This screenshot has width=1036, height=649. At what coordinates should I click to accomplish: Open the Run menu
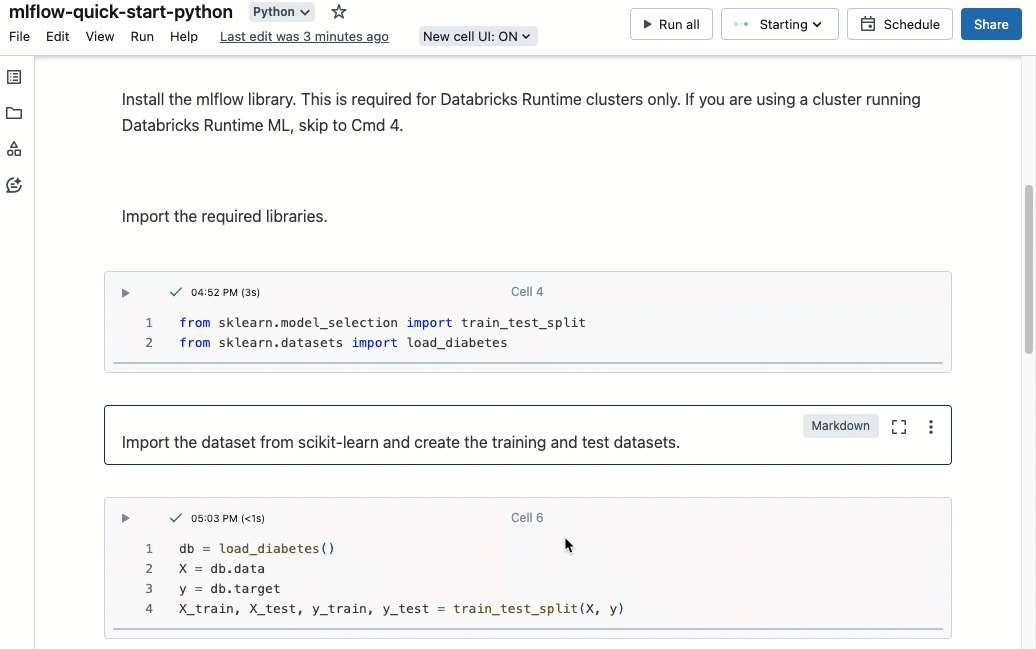(142, 36)
